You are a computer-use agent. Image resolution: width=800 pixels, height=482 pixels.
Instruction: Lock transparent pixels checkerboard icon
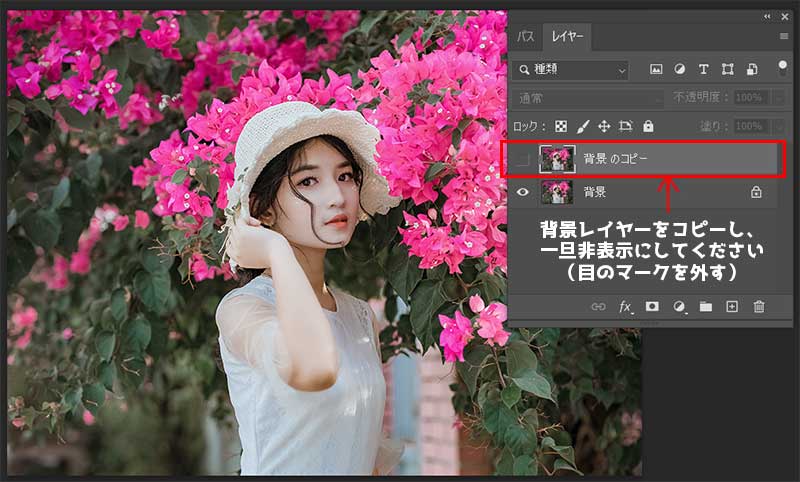(561, 126)
